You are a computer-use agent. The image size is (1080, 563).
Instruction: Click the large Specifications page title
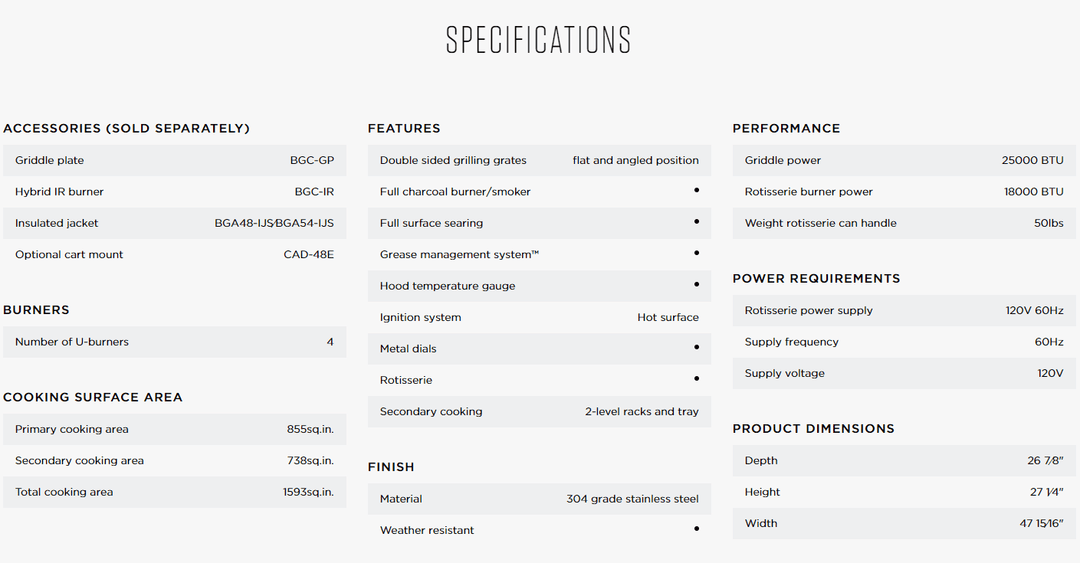tap(539, 40)
